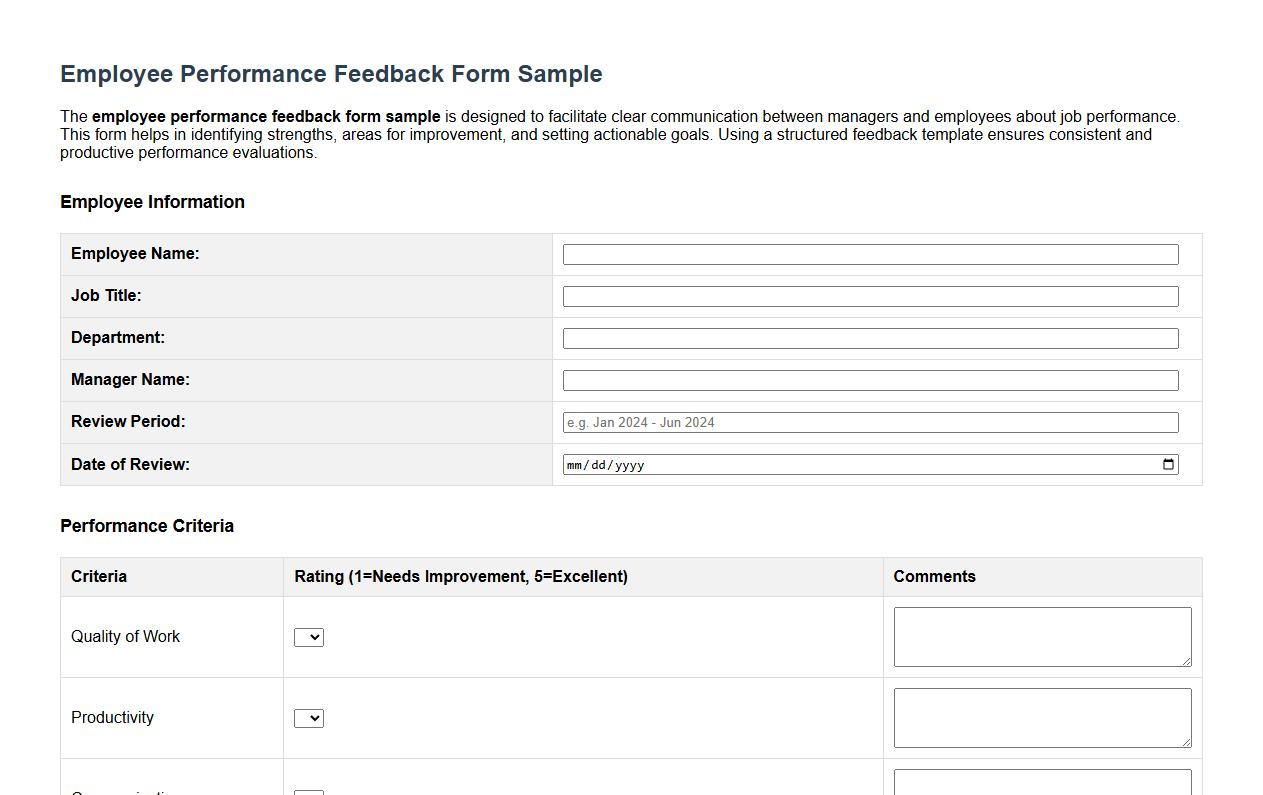Open the Productivity rating dropdown
1263x795 pixels.
(x=309, y=718)
